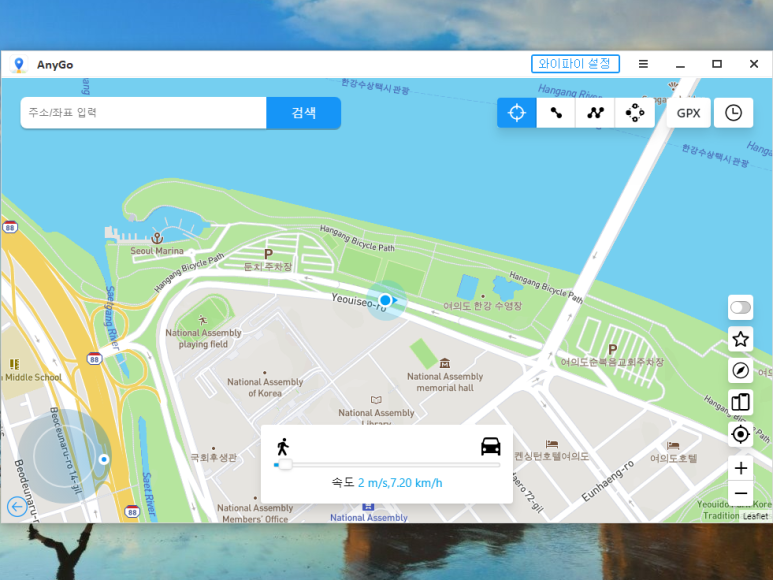
Task: Select the multi-spot route mode icon
Action: [x=596, y=113]
